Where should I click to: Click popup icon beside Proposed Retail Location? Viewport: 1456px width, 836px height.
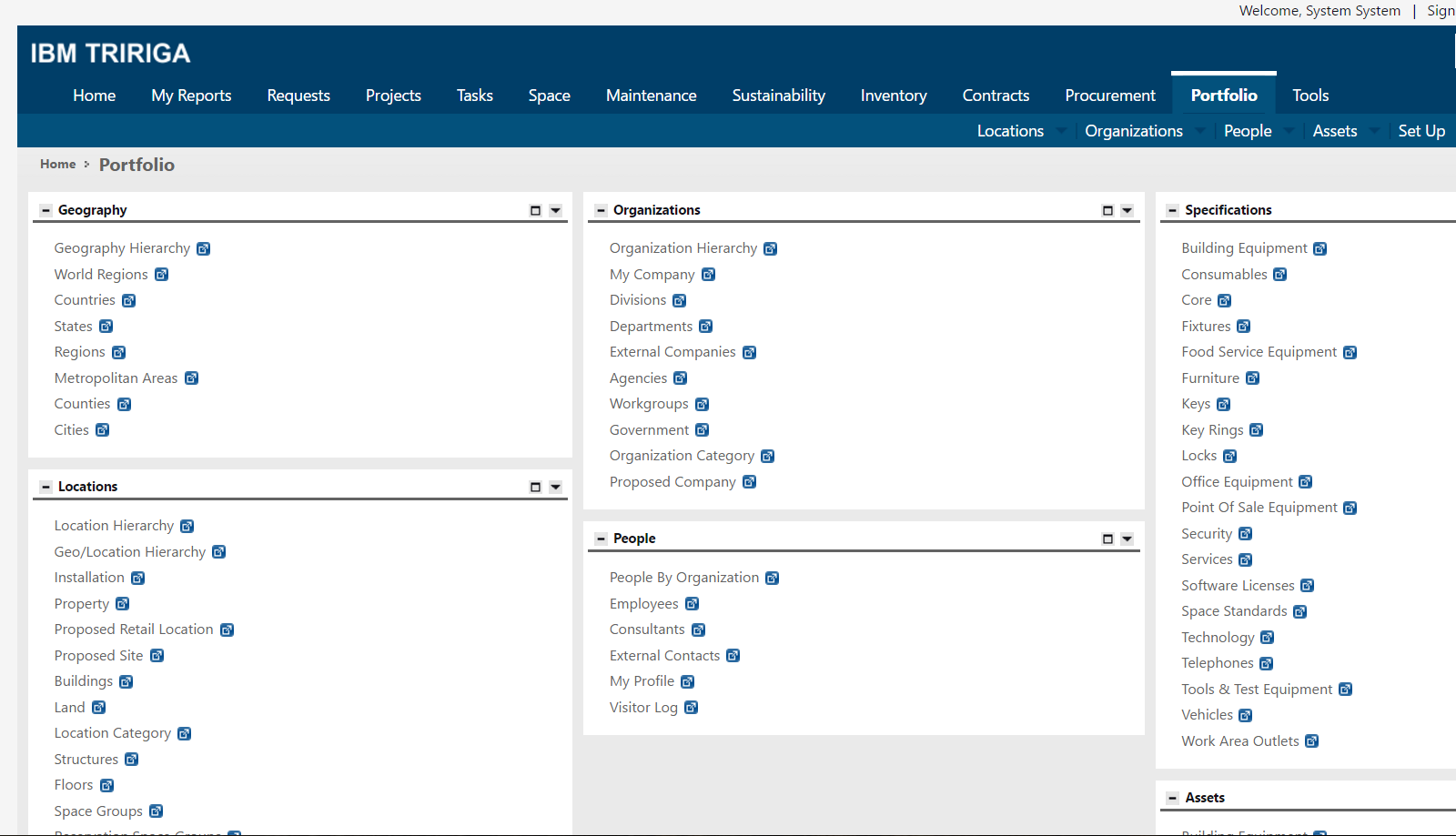pos(227,630)
